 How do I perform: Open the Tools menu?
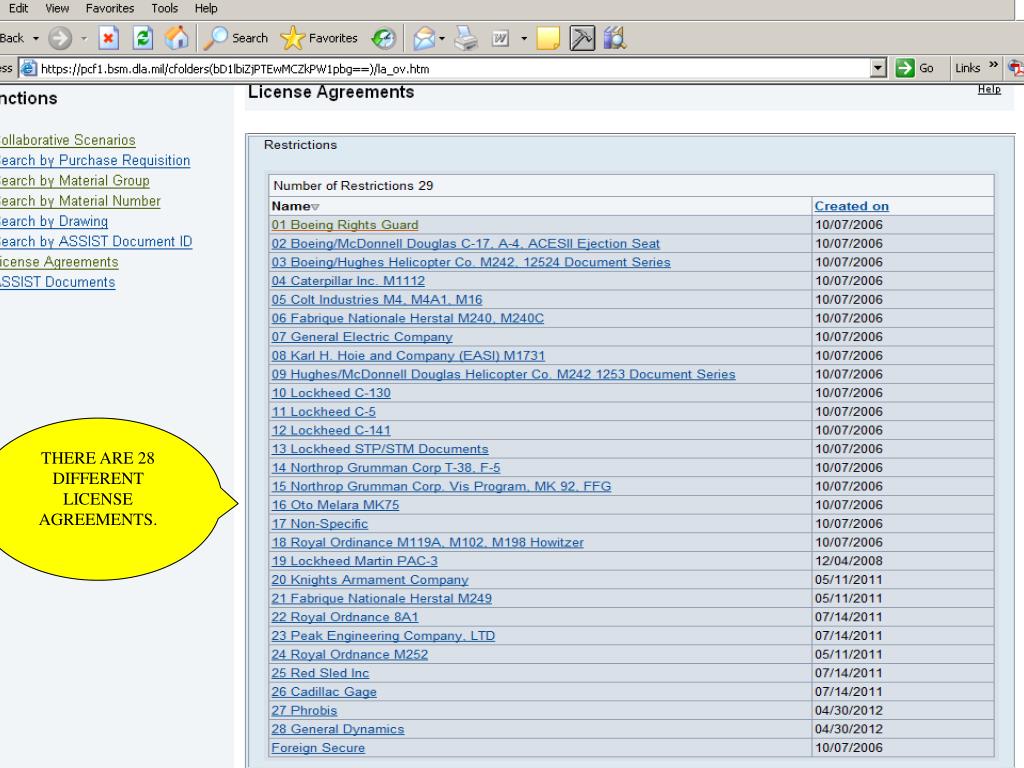pos(165,8)
